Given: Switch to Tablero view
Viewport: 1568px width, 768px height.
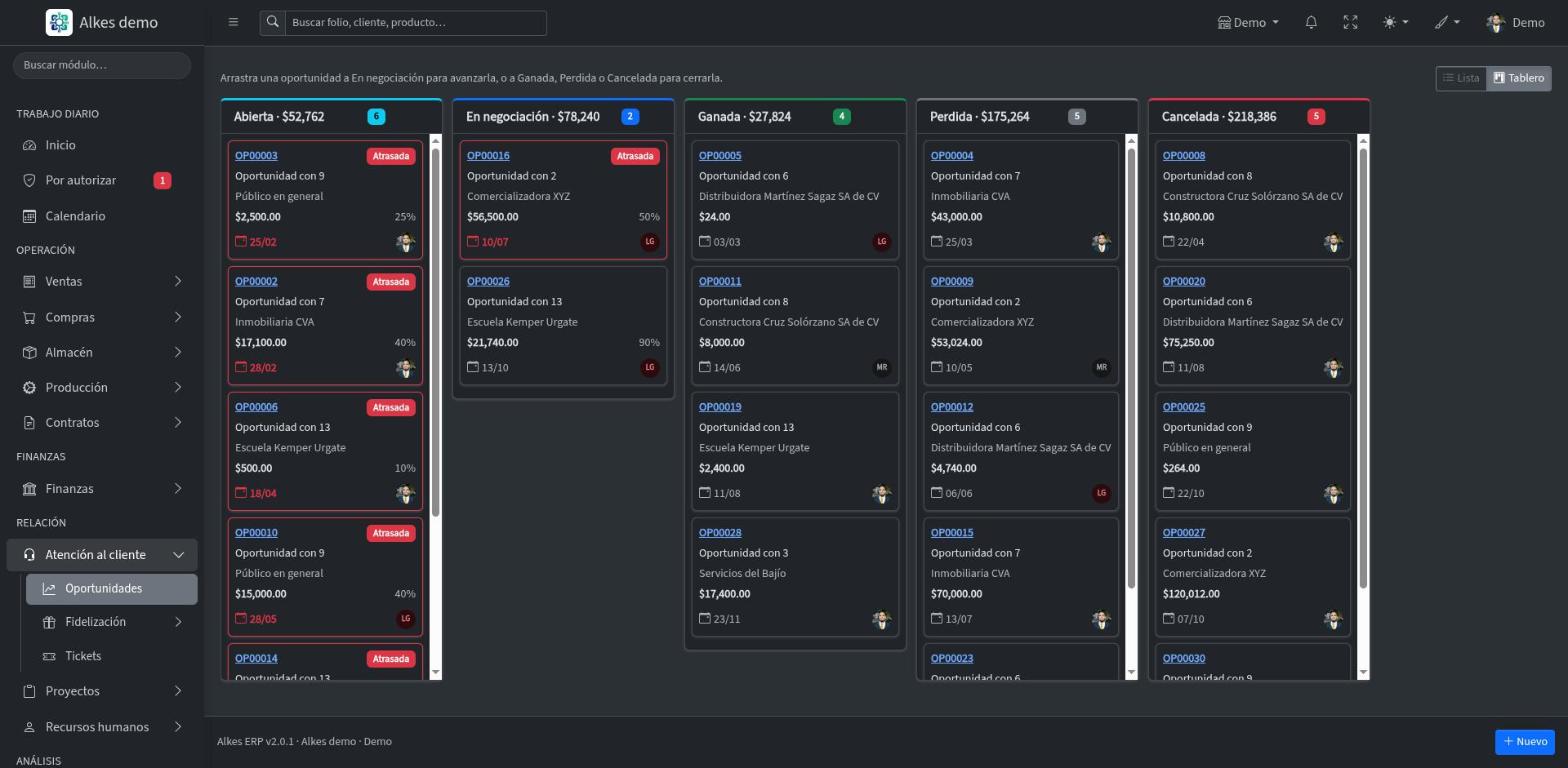Looking at the screenshot, I should pyautogui.click(x=1518, y=78).
